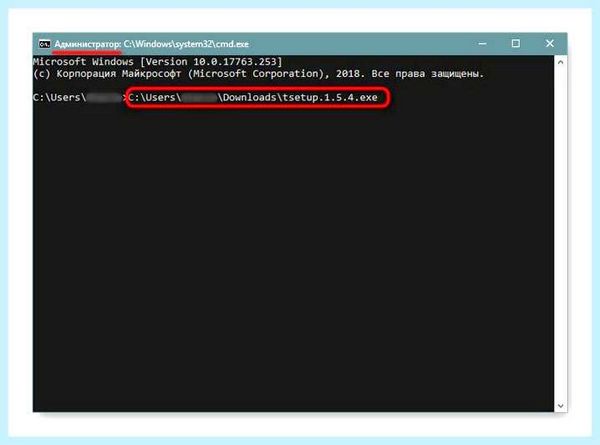
Task: Click the scrollbar down arrow
Action: [561, 406]
